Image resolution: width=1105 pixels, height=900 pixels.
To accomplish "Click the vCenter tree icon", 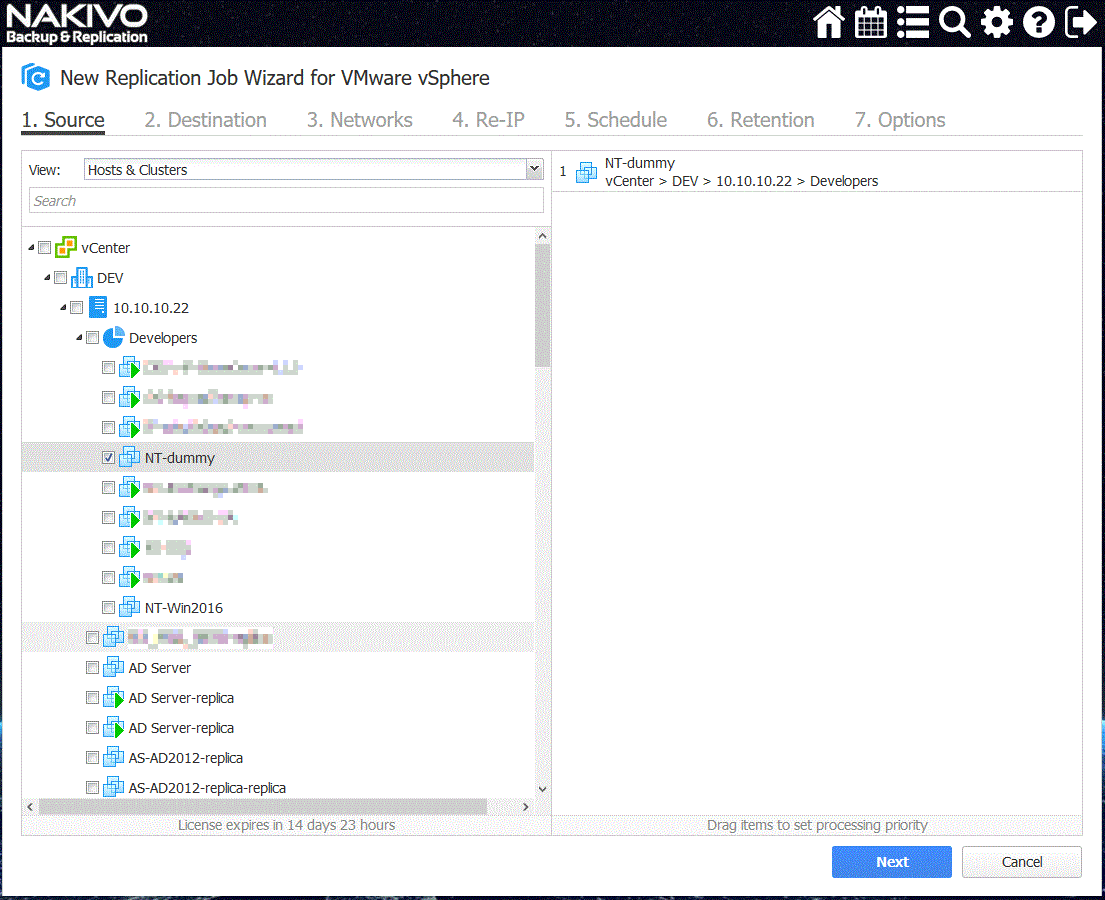I will click(x=66, y=247).
